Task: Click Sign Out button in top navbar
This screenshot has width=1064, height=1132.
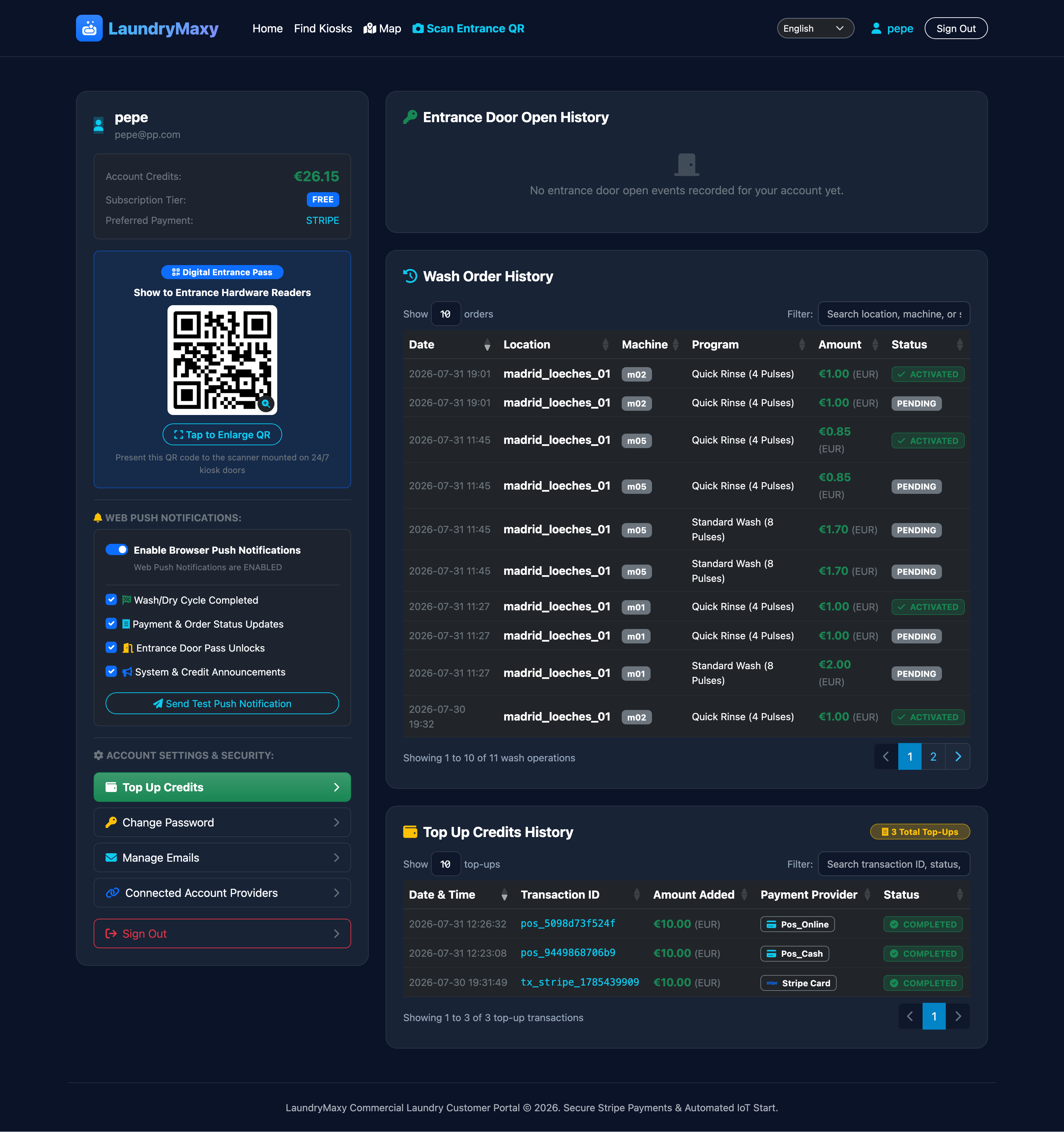Action: (956, 29)
